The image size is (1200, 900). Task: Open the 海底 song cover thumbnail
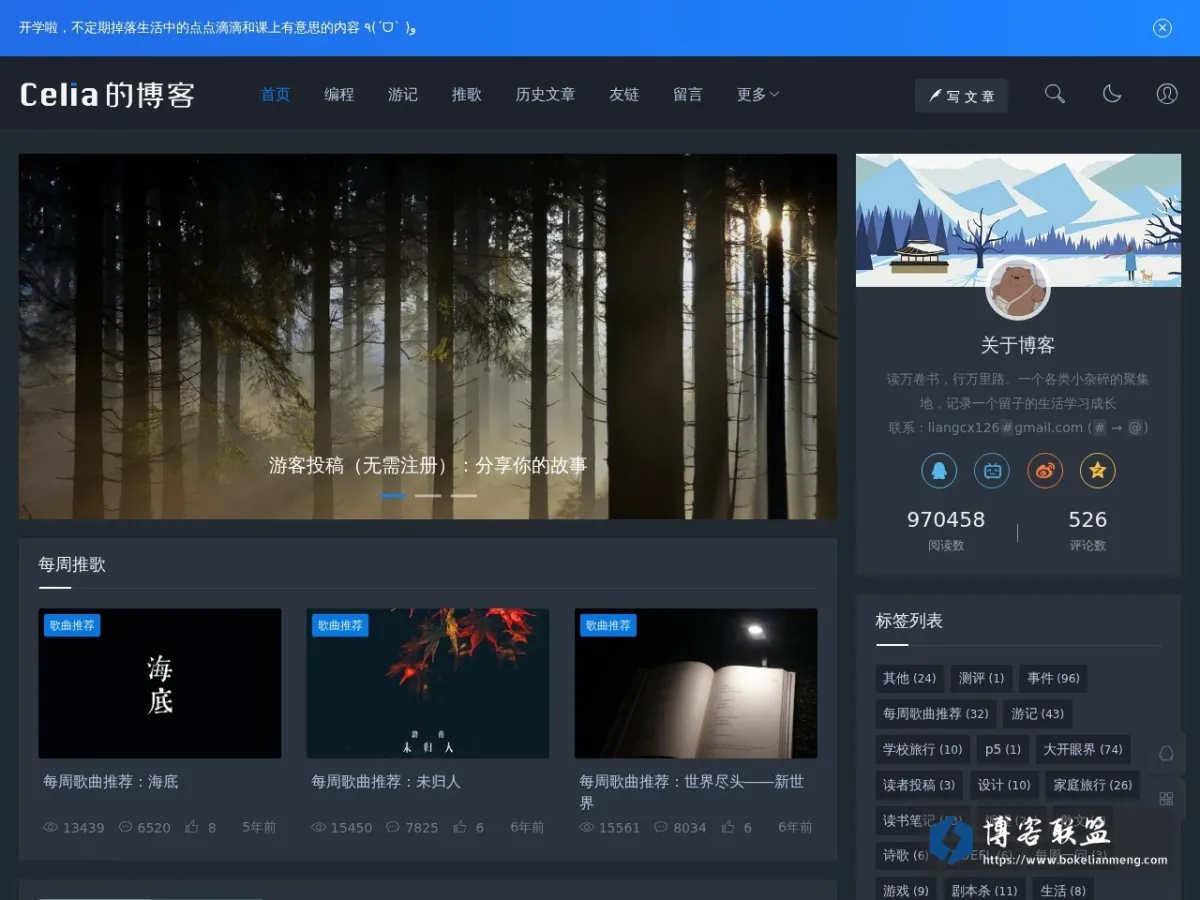[x=160, y=683]
